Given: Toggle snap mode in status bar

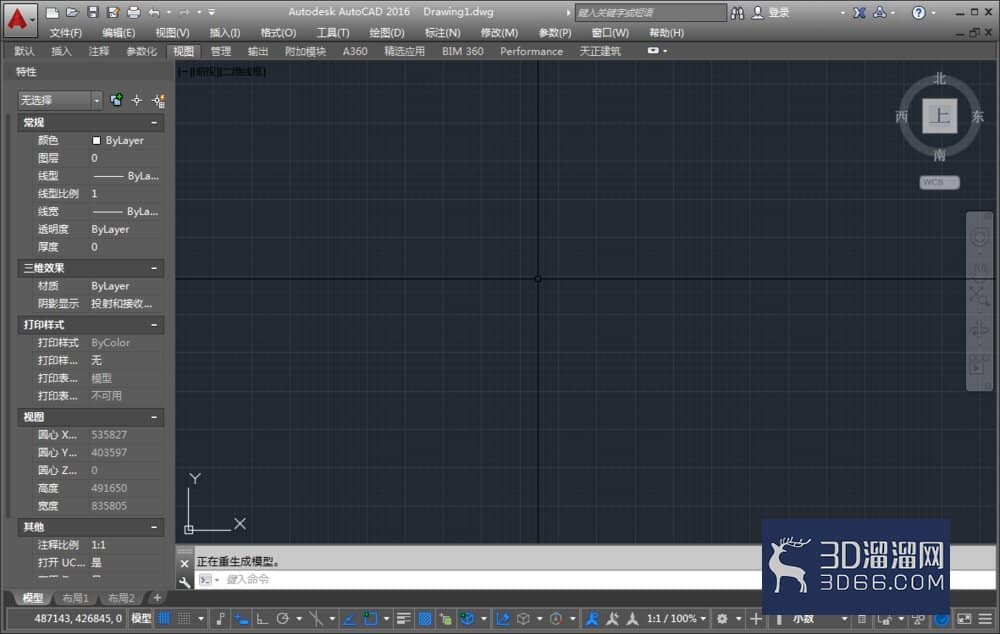Looking at the screenshot, I should tap(184, 619).
